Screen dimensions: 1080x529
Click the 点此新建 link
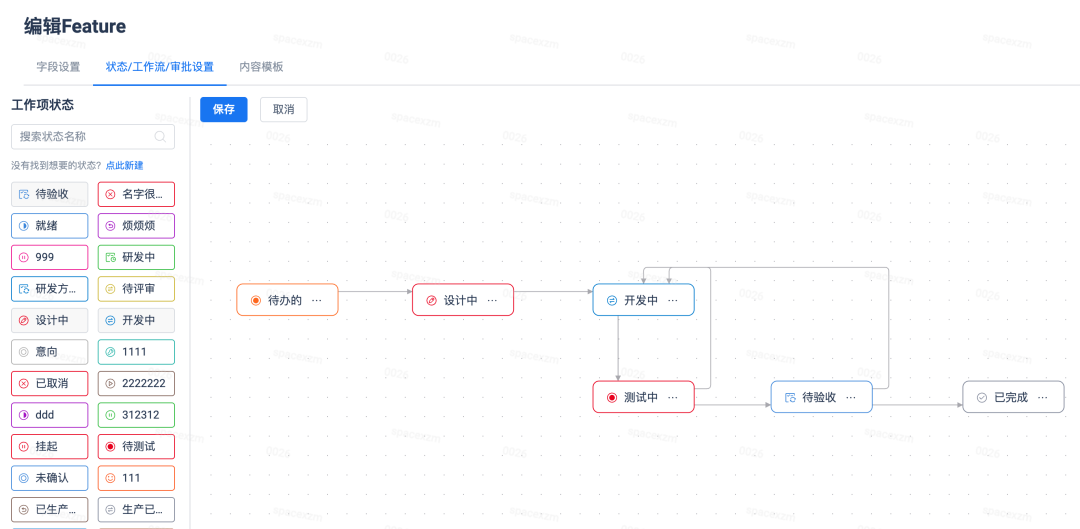click(x=125, y=165)
